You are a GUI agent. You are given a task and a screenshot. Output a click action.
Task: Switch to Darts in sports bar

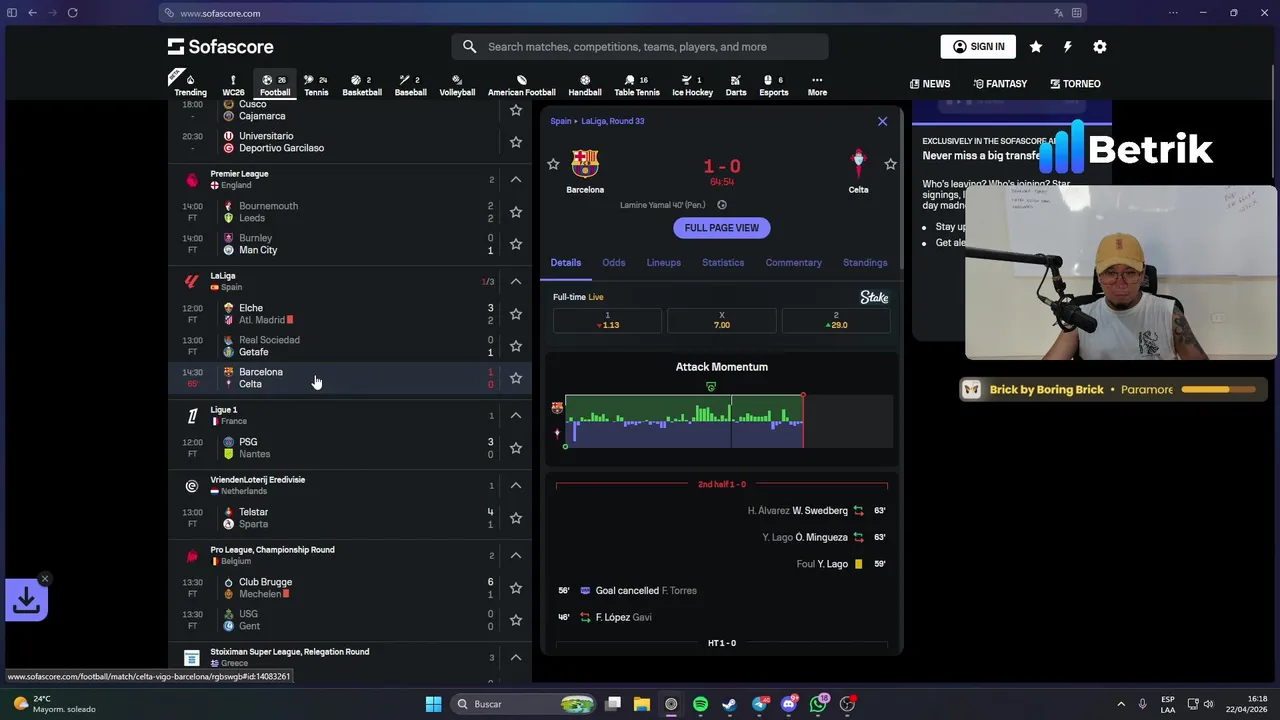[736, 86]
